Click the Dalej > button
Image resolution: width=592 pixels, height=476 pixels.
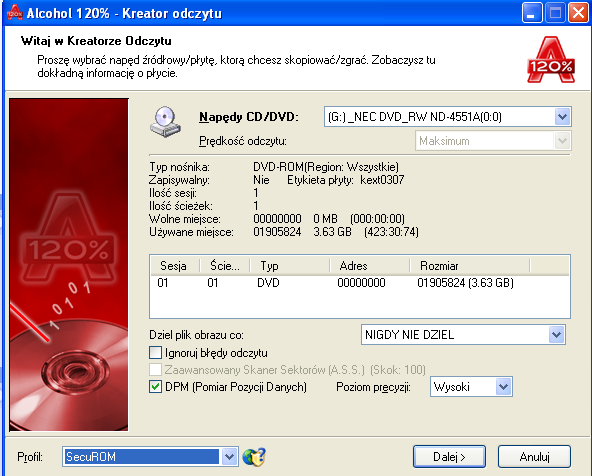(449, 457)
